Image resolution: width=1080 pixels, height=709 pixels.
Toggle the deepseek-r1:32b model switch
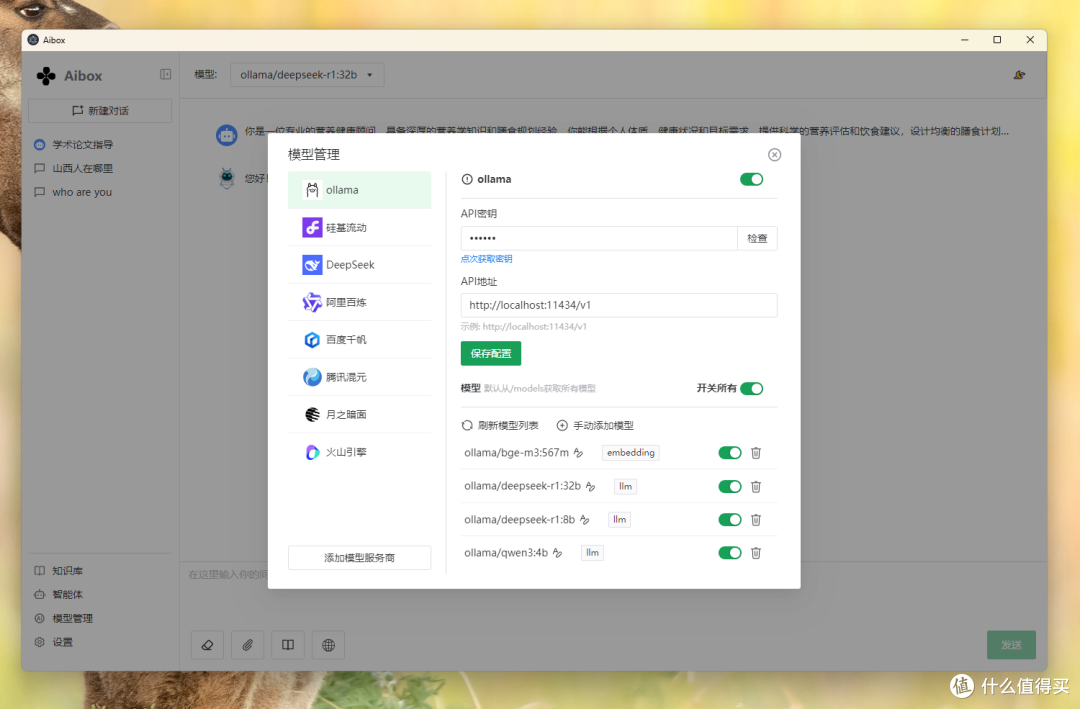(x=729, y=486)
